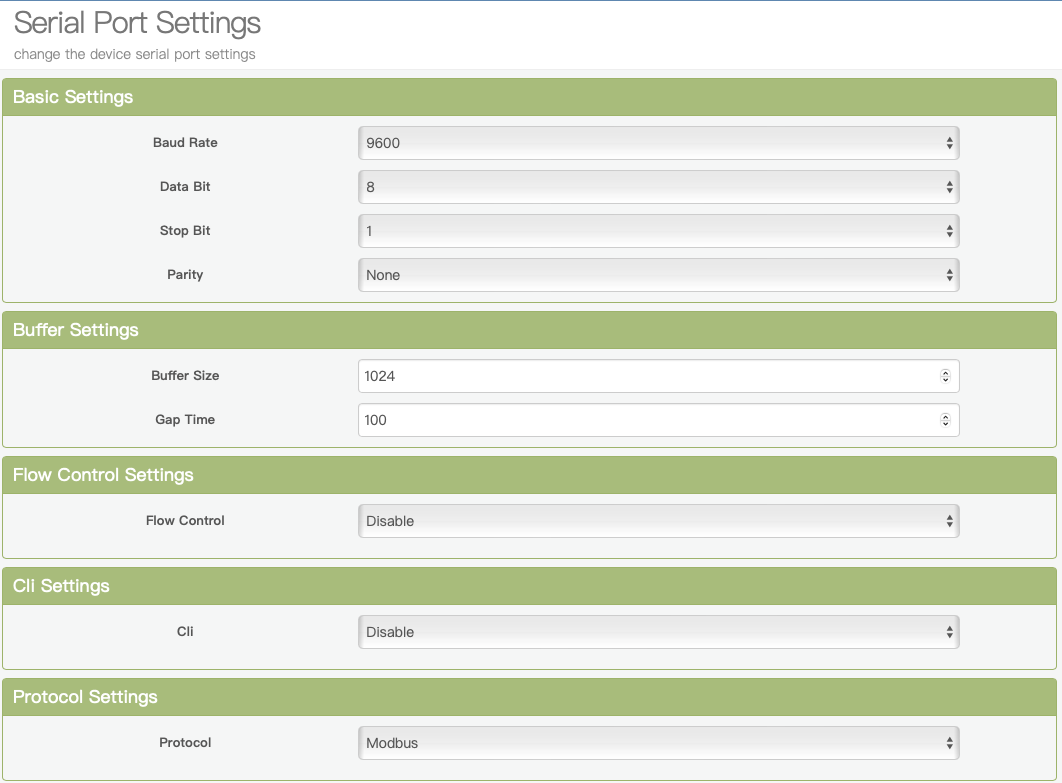This screenshot has width=1062, height=783.
Task: Click the Buffer Size stepper arrows
Action: [946, 376]
